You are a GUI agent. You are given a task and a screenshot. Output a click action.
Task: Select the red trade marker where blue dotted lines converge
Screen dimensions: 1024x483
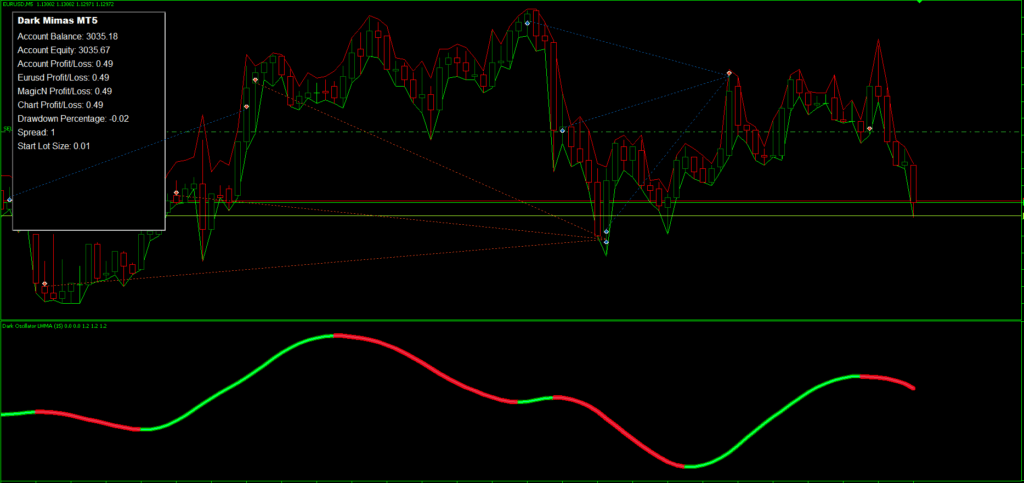click(x=729, y=74)
